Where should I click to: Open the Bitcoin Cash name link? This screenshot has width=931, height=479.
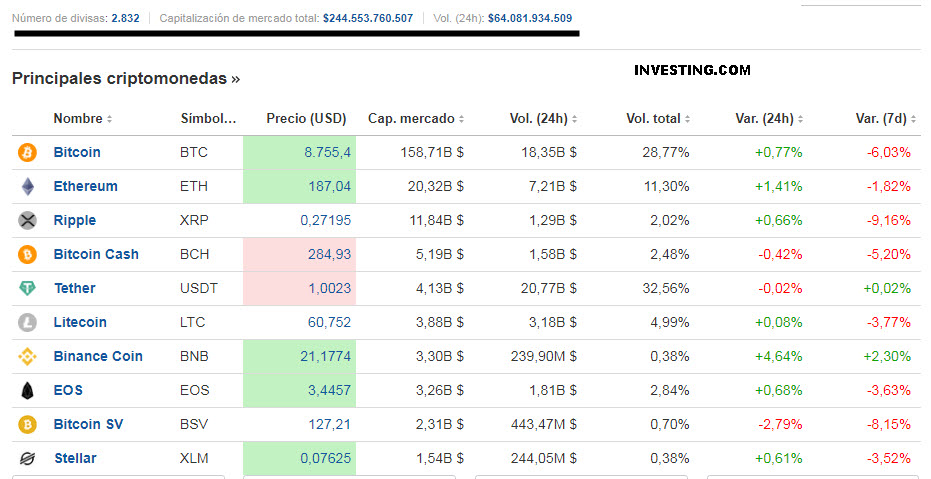pyautogui.click(x=96, y=255)
